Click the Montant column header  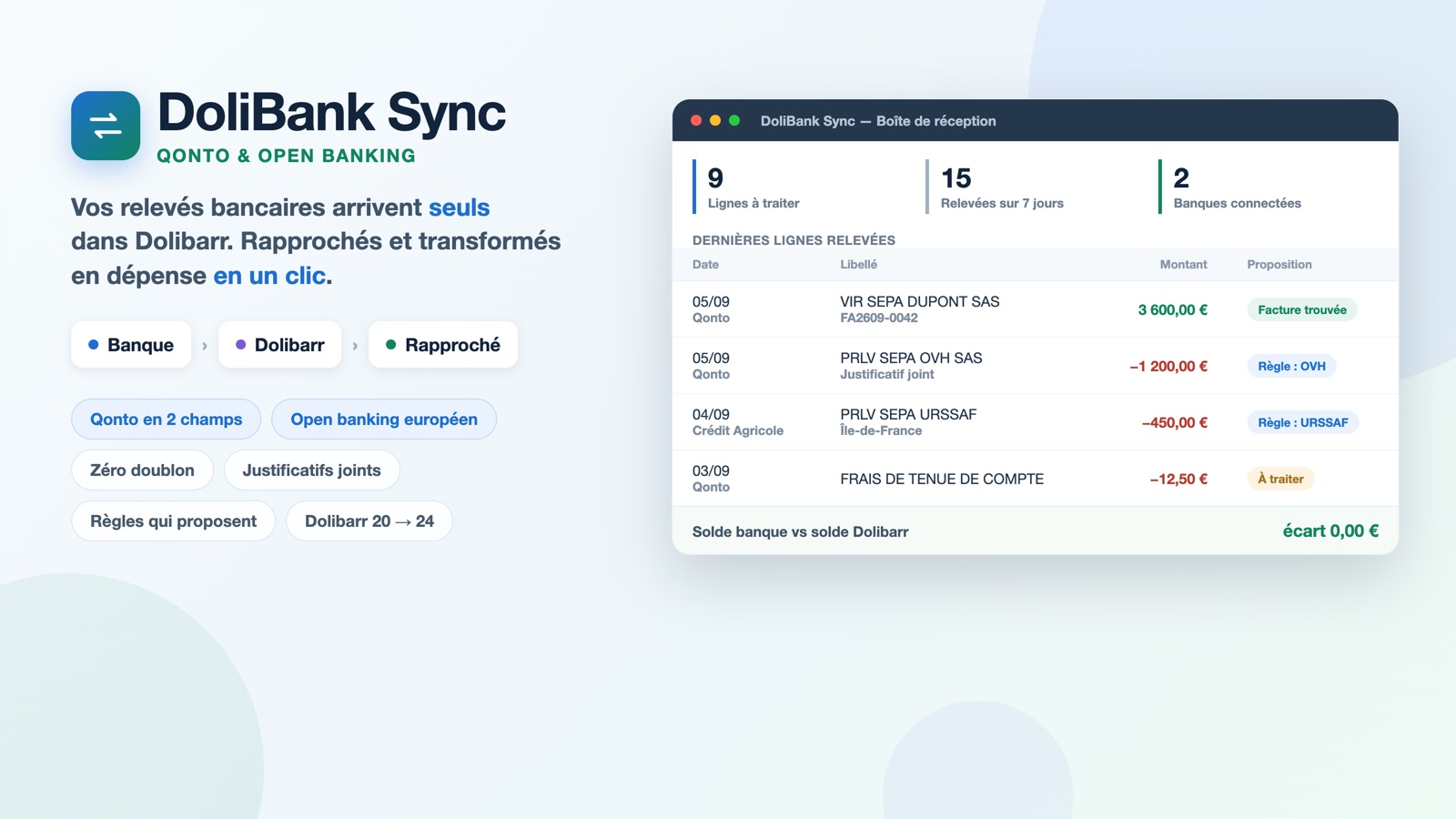click(1183, 265)
